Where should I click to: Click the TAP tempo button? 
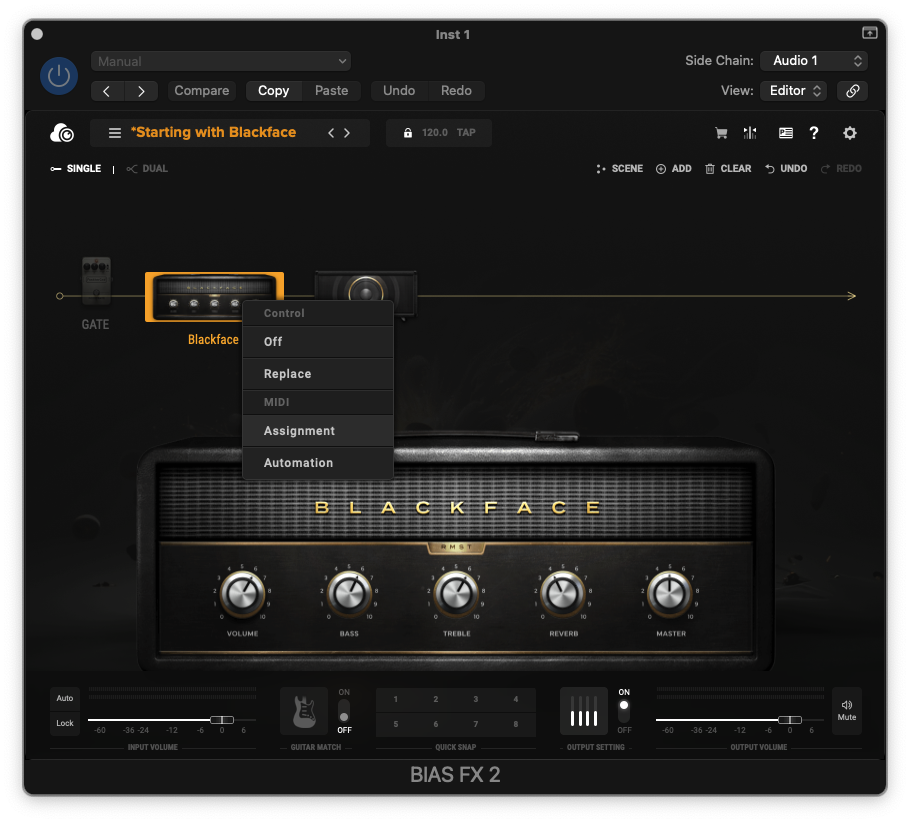[466, 133]
